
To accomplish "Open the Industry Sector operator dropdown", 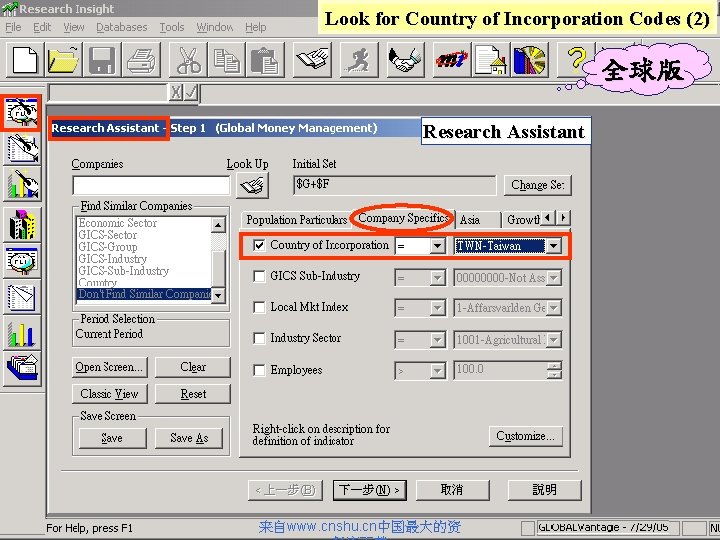I will (438, 340).
